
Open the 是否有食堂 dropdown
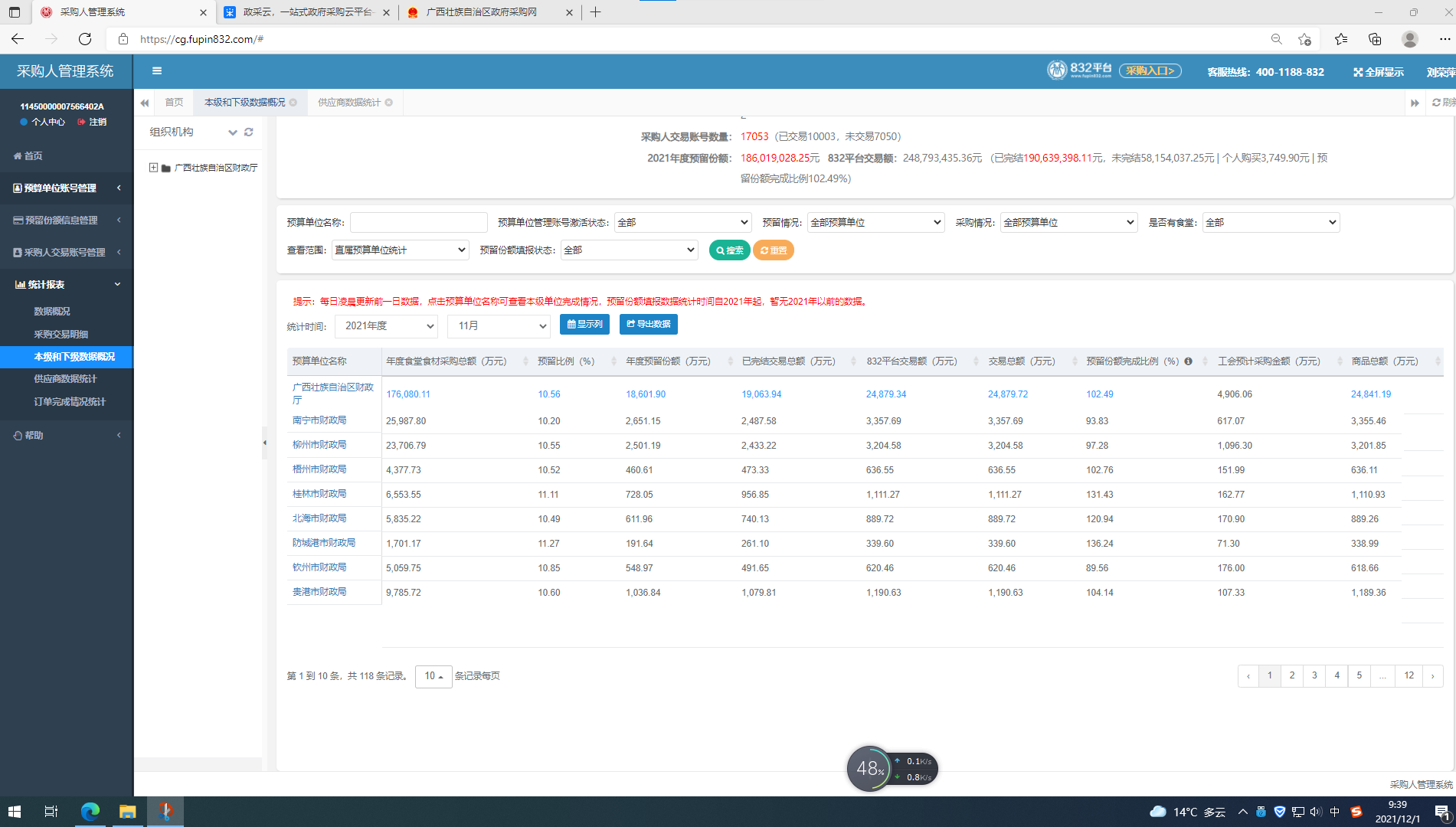1270,222
